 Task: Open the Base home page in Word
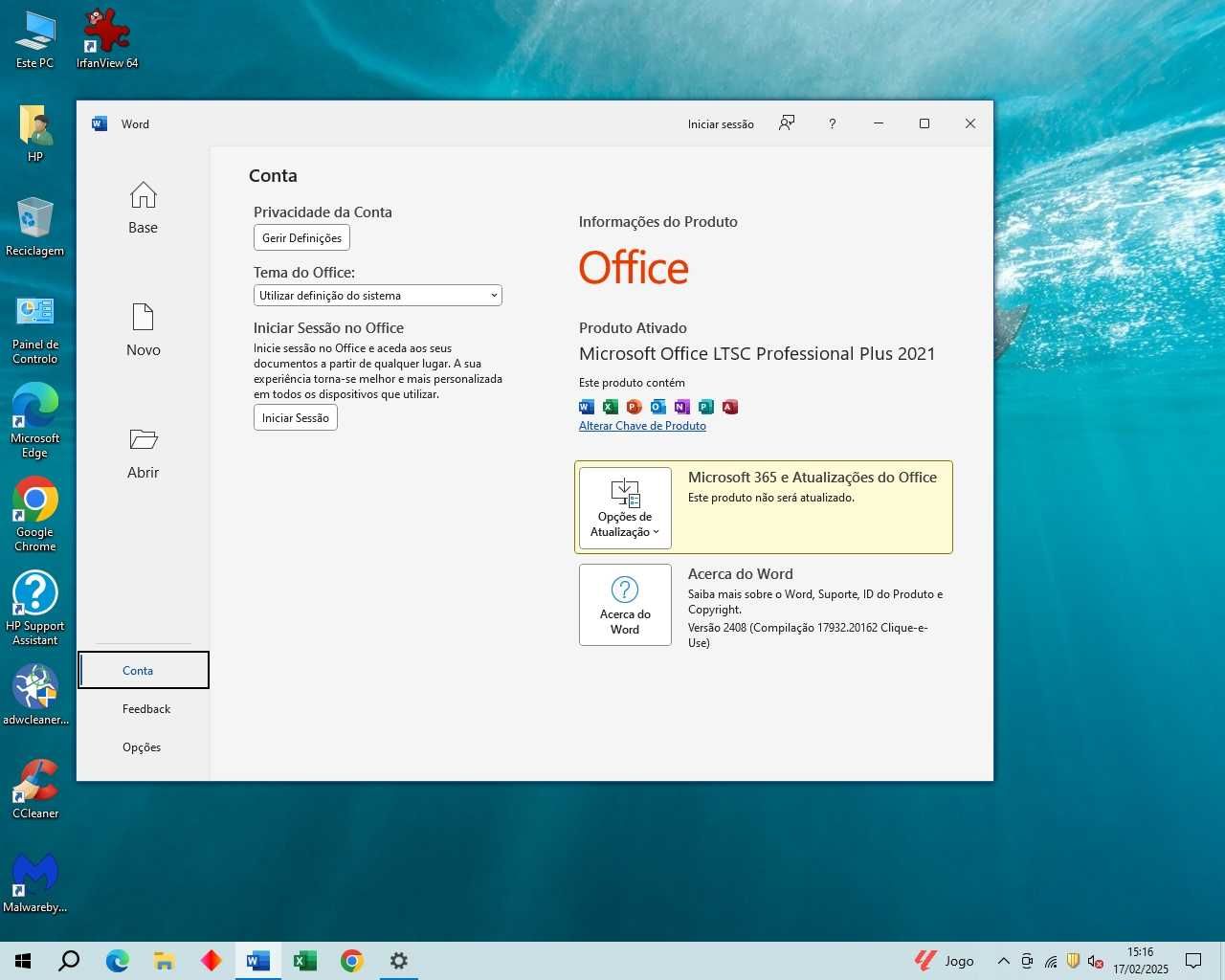[x=143, y=209]
